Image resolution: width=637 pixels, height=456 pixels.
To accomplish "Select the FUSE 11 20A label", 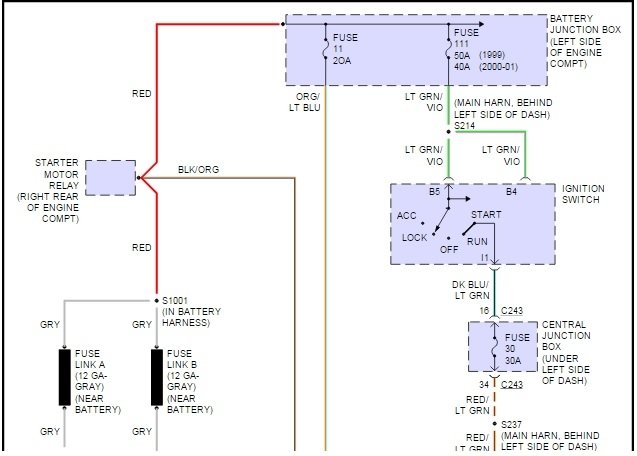I will 345,49.
